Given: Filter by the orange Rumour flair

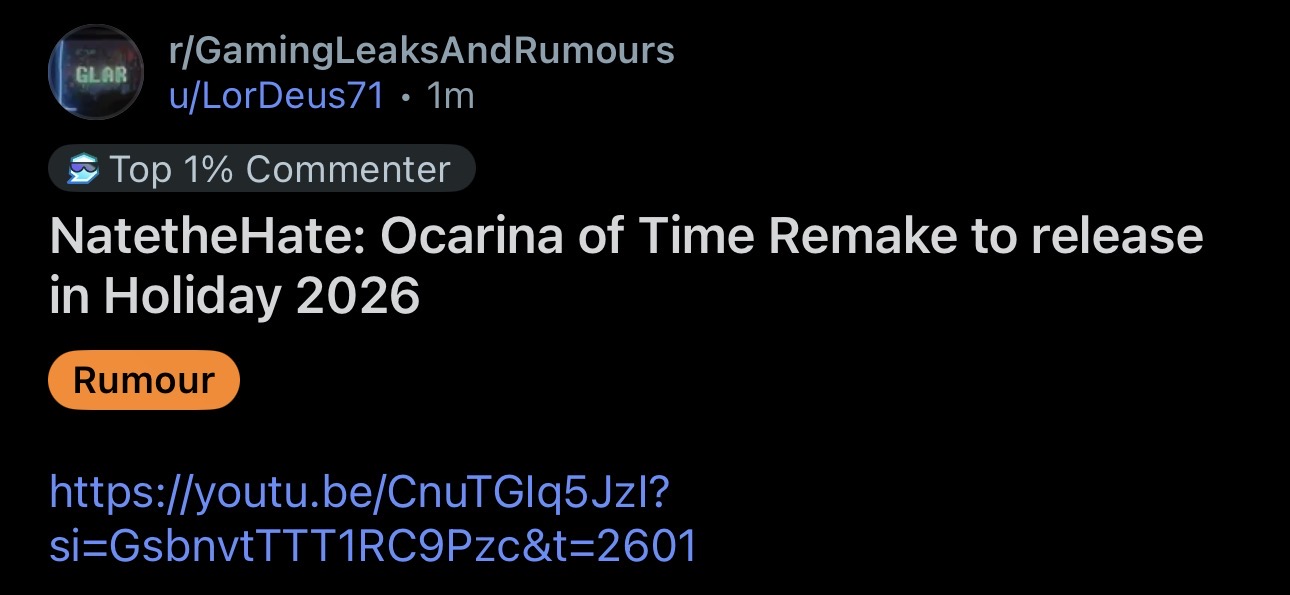Looking at the screenshot, I should point(143,380).
